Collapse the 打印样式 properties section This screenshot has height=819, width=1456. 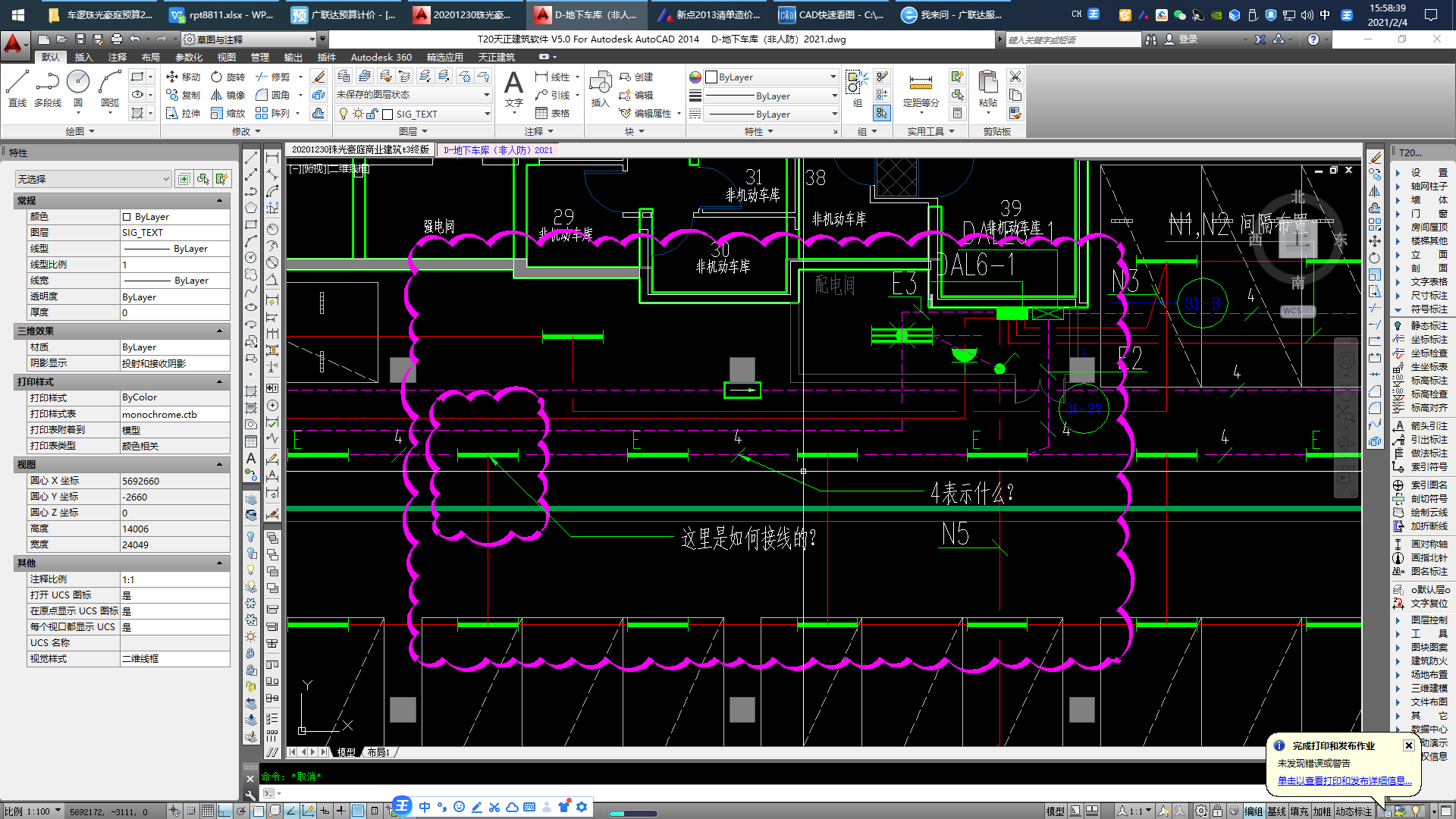click(220, 381)
